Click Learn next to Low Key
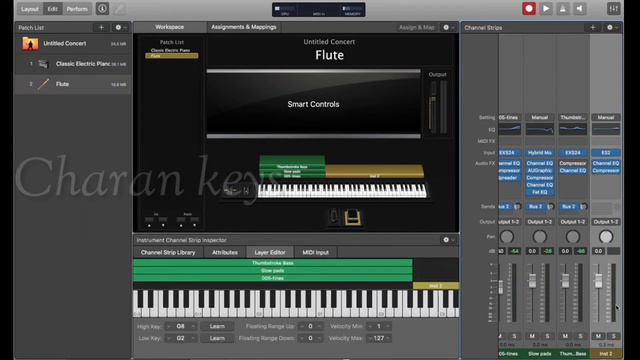Viewport: 640px width, 360px height. [x=217, y=338]
